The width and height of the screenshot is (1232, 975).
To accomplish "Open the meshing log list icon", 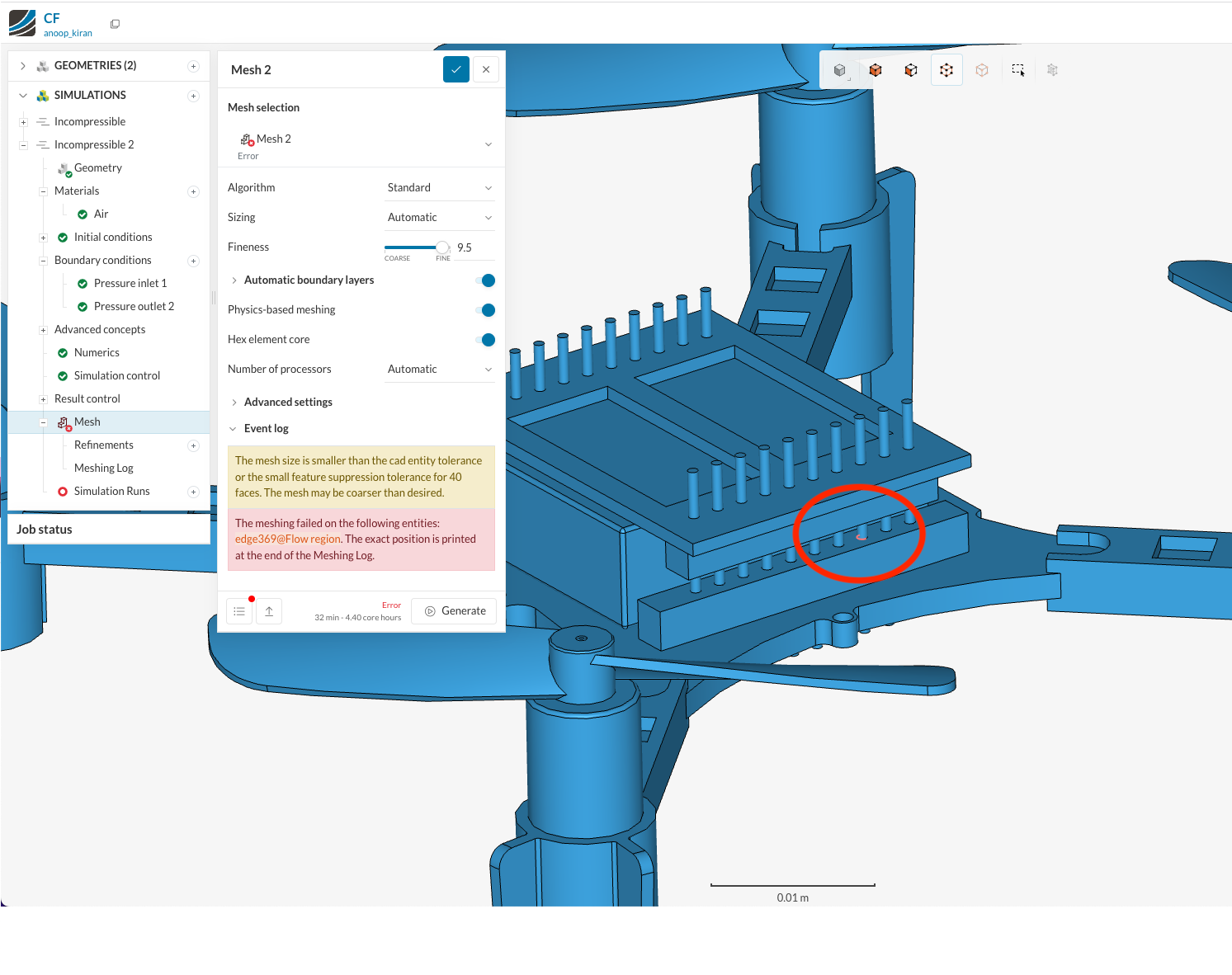I will pyautogui.click(x=239, y=610).
